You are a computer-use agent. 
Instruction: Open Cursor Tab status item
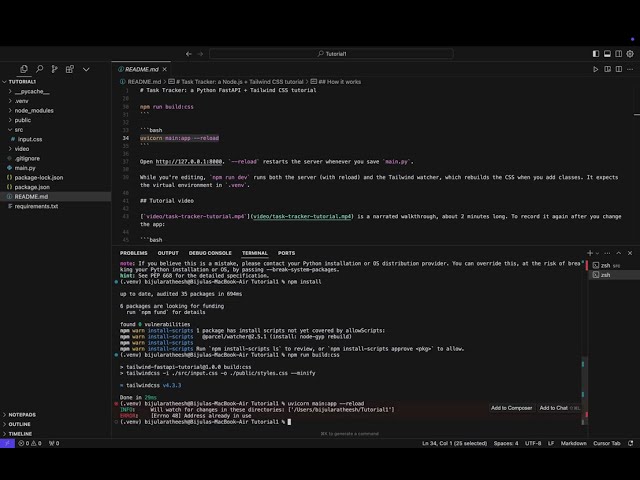click(x=607, y=443)
